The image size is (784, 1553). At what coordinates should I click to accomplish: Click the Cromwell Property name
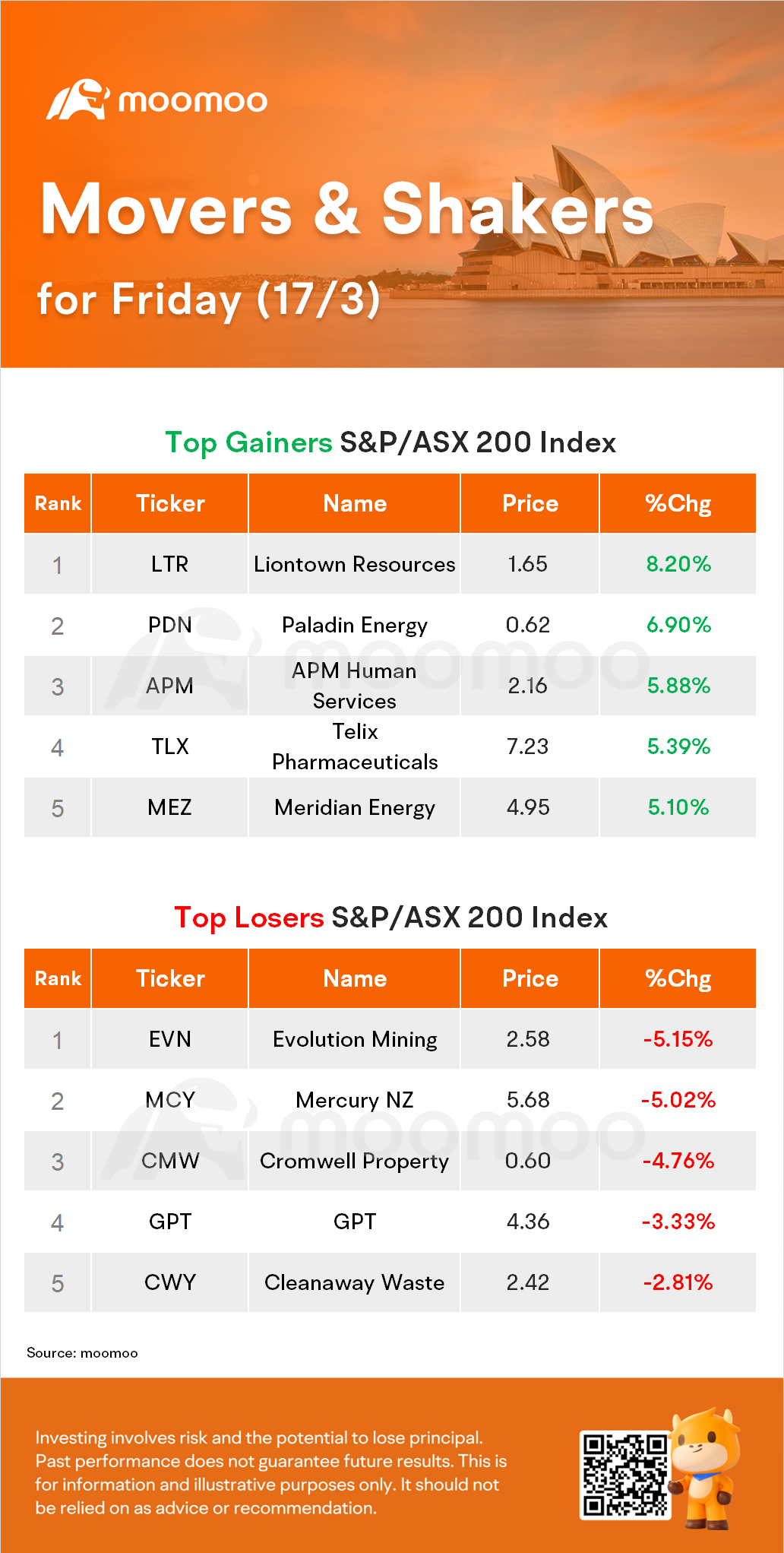tap(355, 1161)
